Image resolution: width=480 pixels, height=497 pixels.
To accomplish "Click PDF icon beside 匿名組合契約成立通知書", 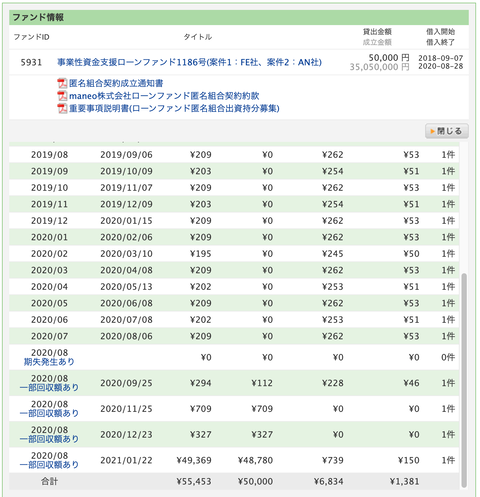I will [62, 83].
